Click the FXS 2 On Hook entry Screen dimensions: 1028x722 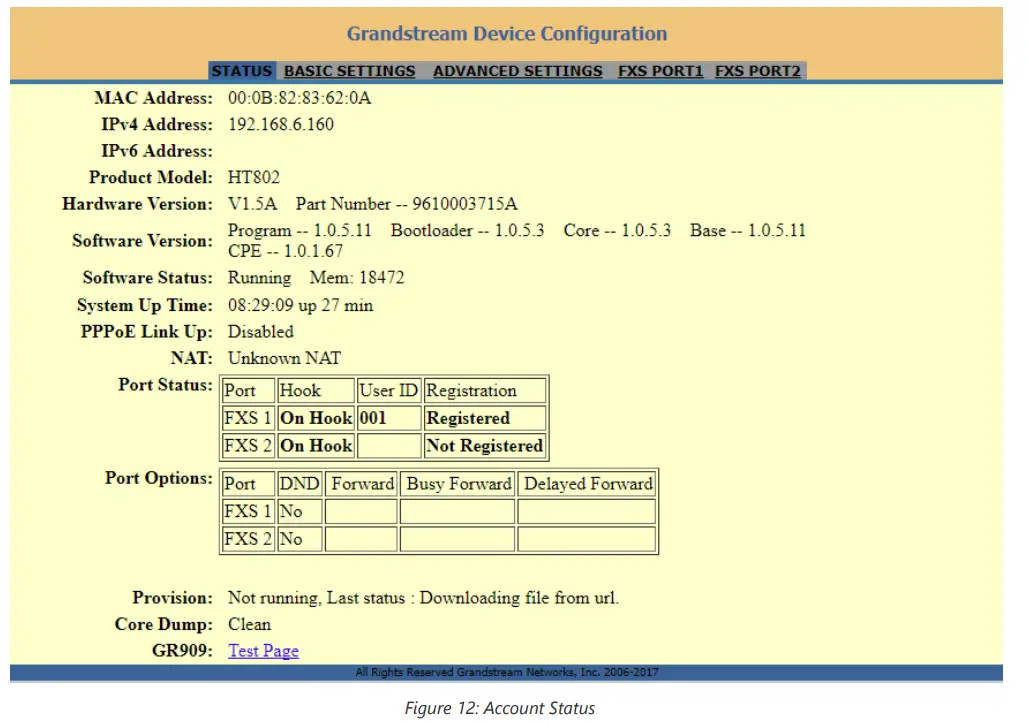(x=315, y=446)
